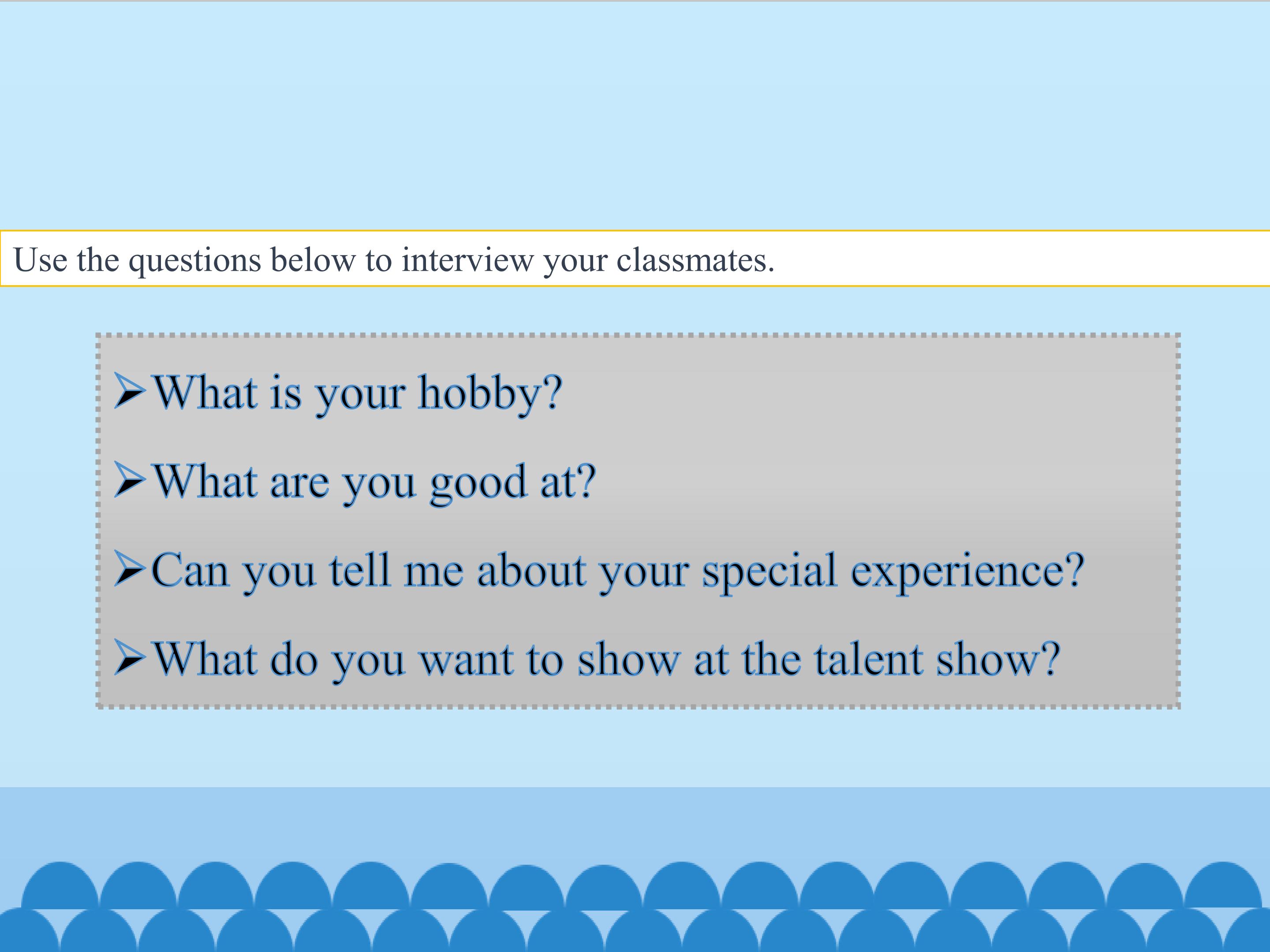
Task: Click the empty right side of the white instruction box
Action: [1034, 258]
